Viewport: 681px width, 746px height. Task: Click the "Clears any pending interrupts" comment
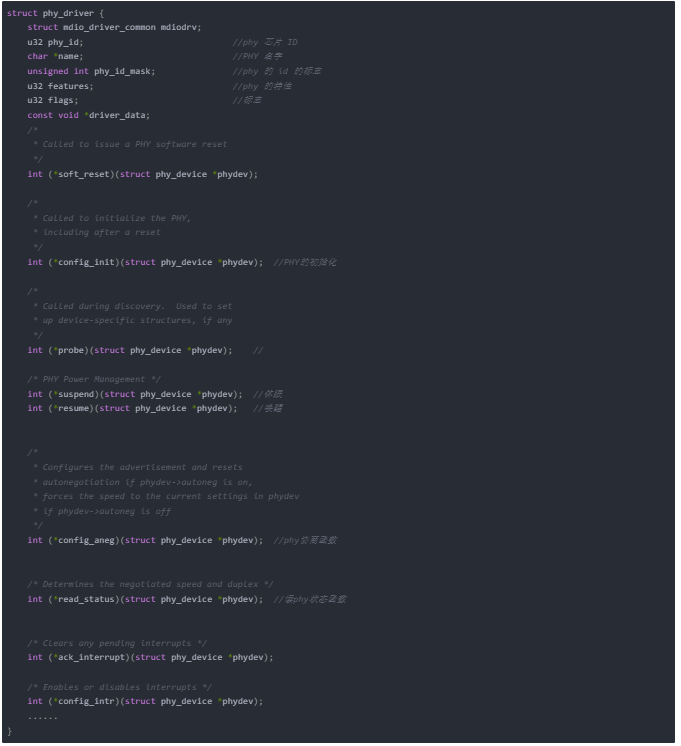coord(117,643)
